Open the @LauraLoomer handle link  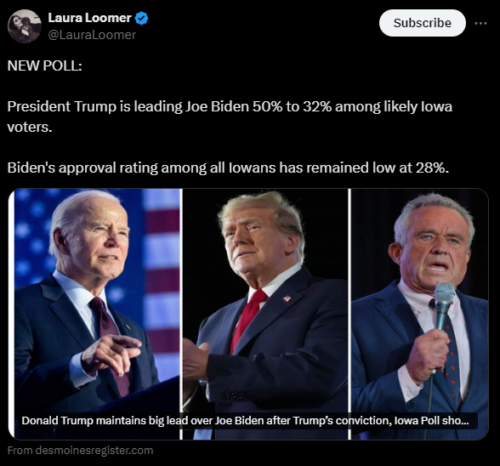click(92, 35)
